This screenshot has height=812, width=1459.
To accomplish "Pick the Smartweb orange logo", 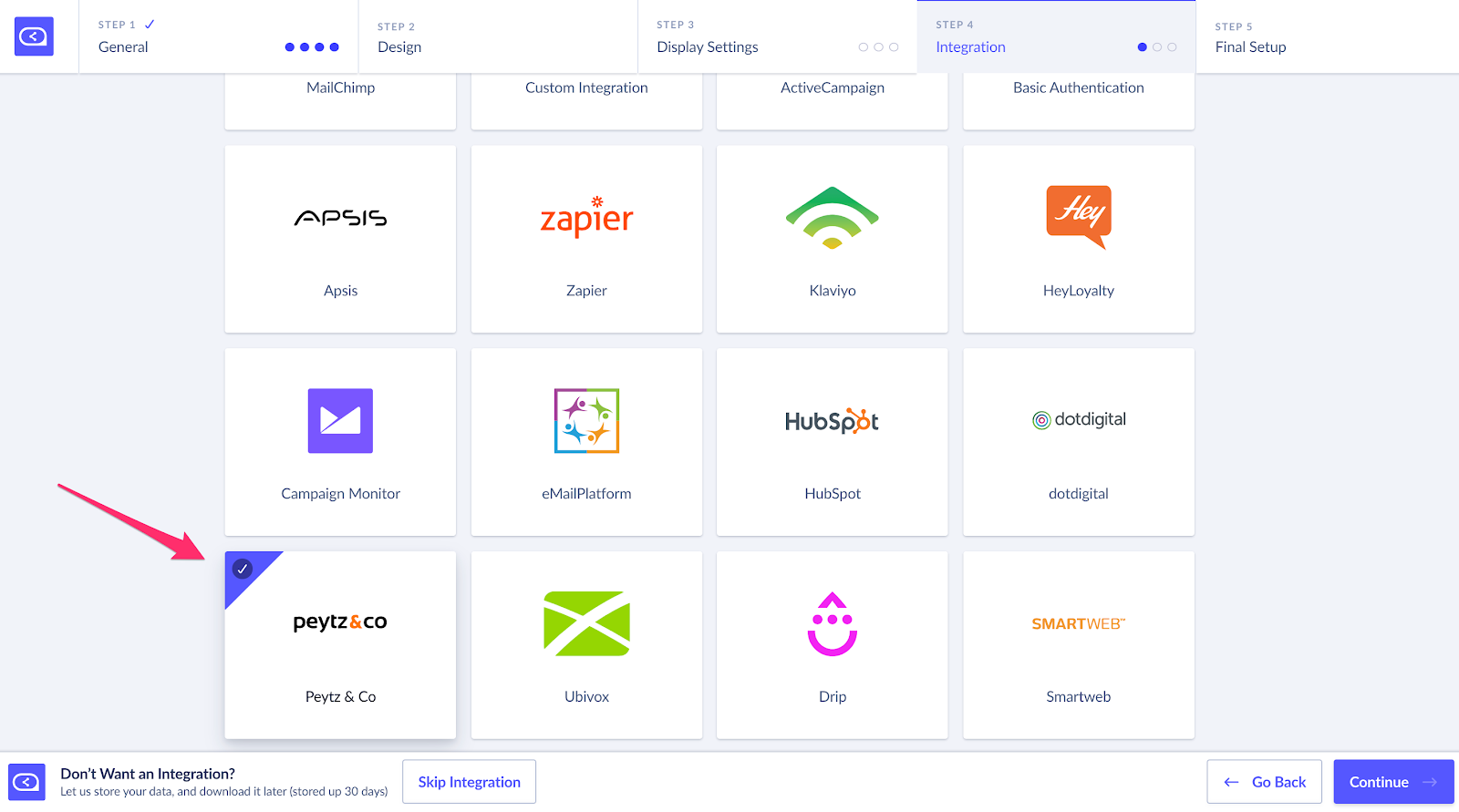I will pos(1079,623).
